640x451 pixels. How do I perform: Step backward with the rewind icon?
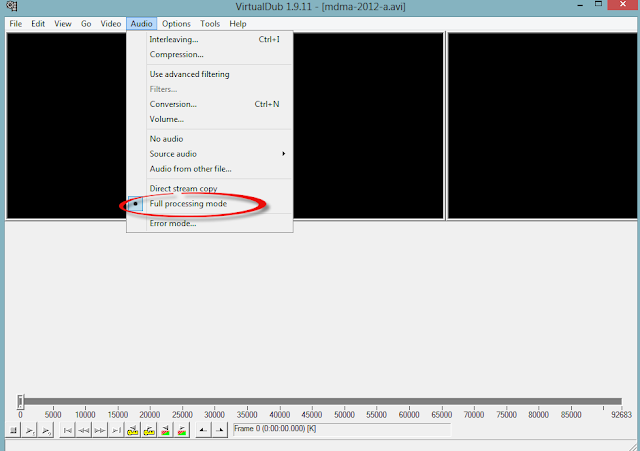[84, 430]
